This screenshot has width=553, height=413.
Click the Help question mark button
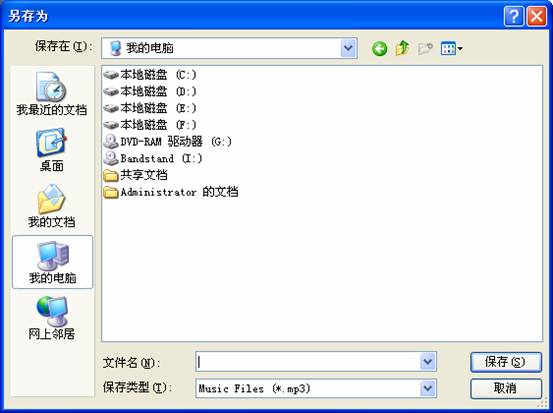(514, 16)
